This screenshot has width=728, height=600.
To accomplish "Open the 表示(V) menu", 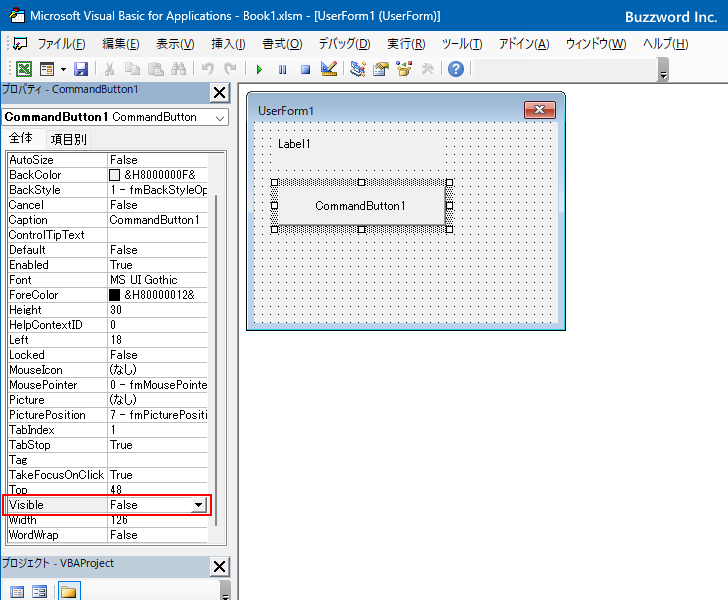I will coord(175,44).
